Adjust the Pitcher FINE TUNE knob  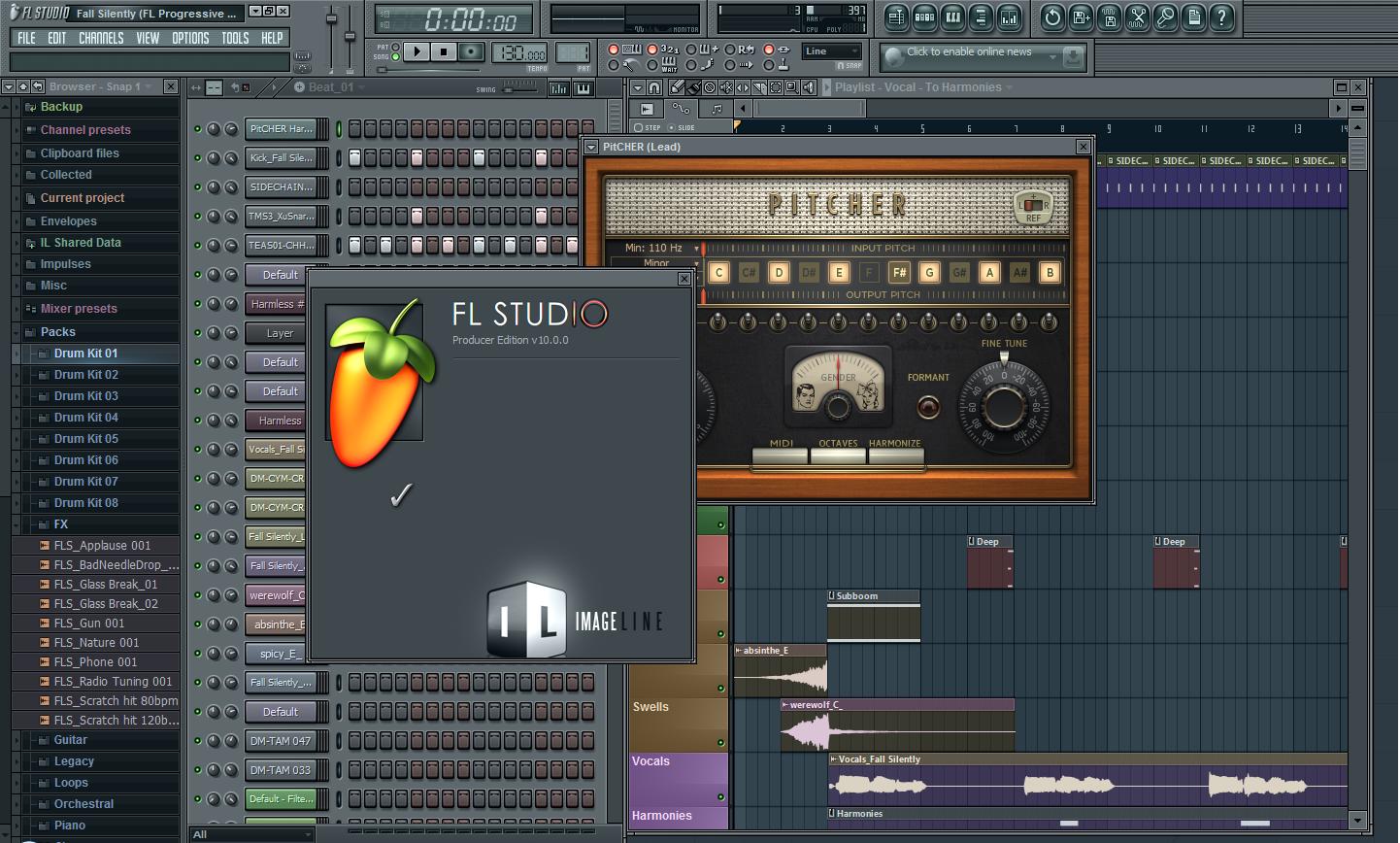point(1004,406)
